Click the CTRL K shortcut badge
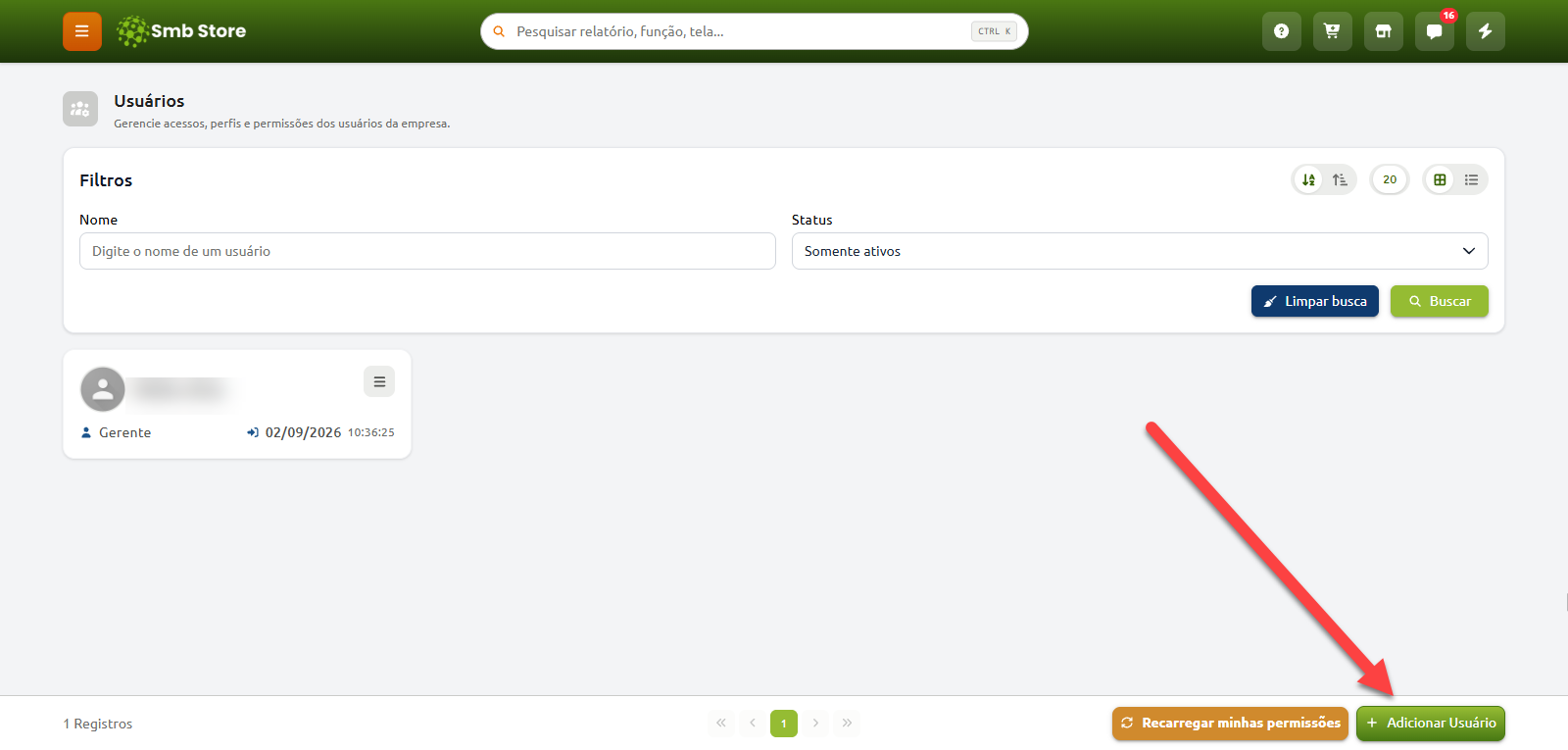Image resolution: width=1568 pixels, height=750 pixels. pos(994,31)
